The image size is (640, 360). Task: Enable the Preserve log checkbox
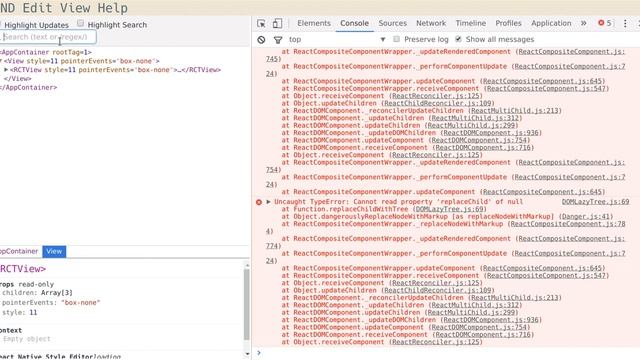pos(396,39)
